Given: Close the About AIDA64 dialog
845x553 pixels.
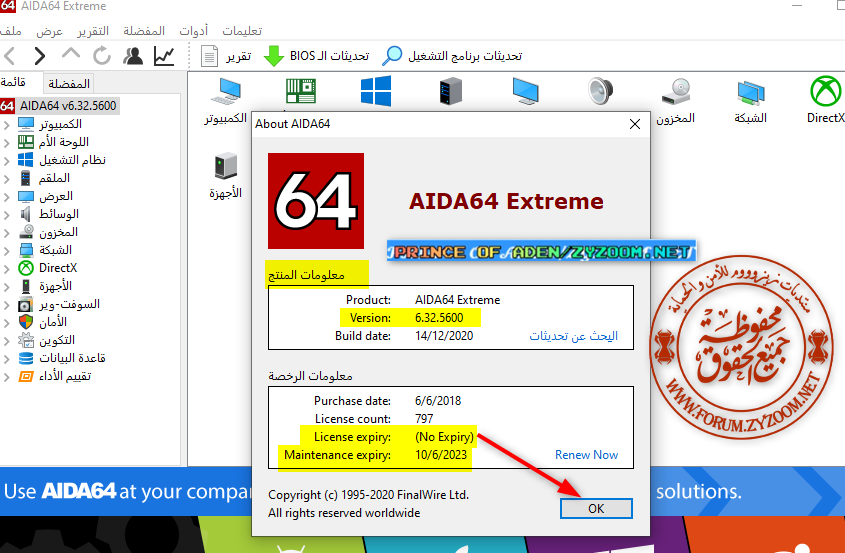Looking at the screenshot, I should (x=635, y=124).
